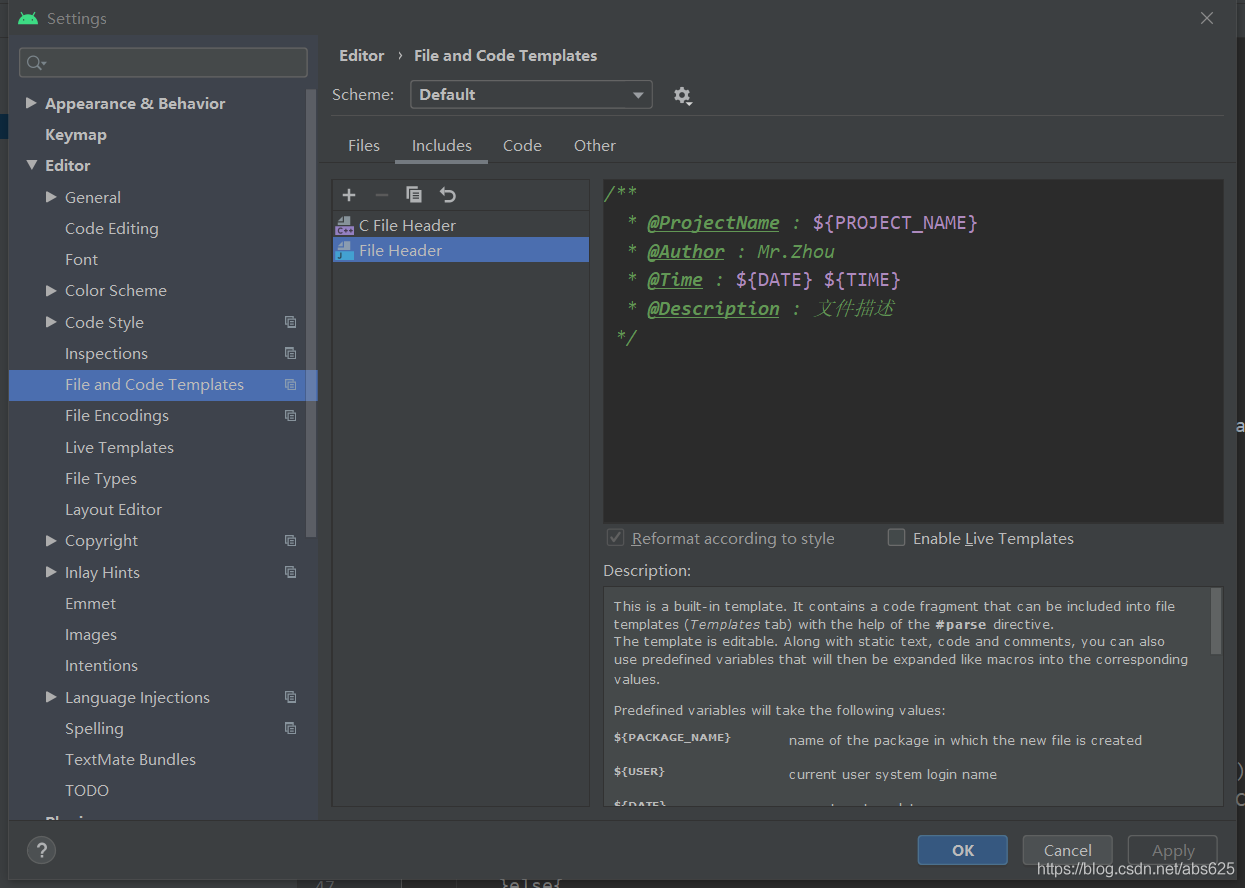Viewport: 1245px width, 888px height.
Task: Click the copy icon beside File and Code Templates
Action: click(x=290, y=385)
